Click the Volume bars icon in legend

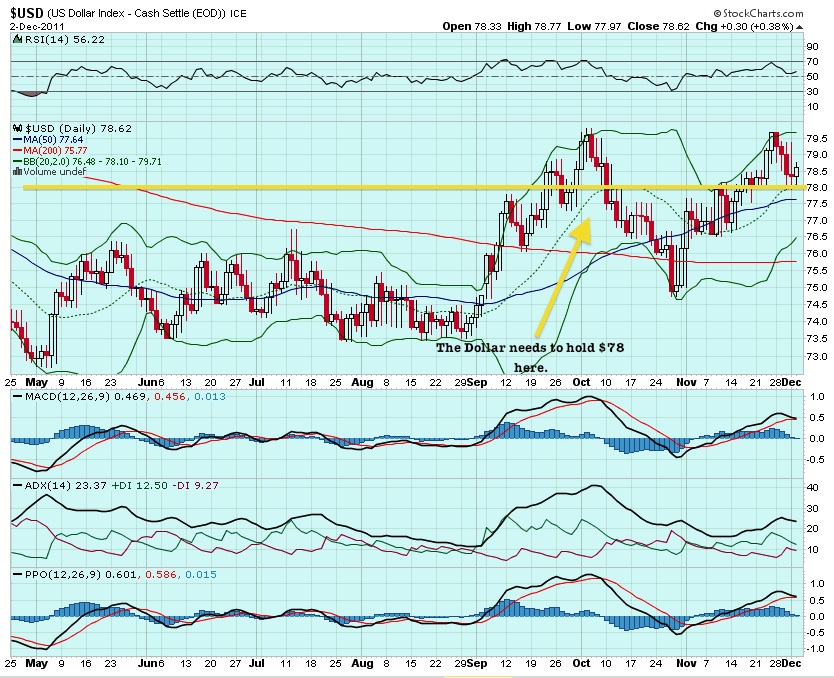[15, 171]
